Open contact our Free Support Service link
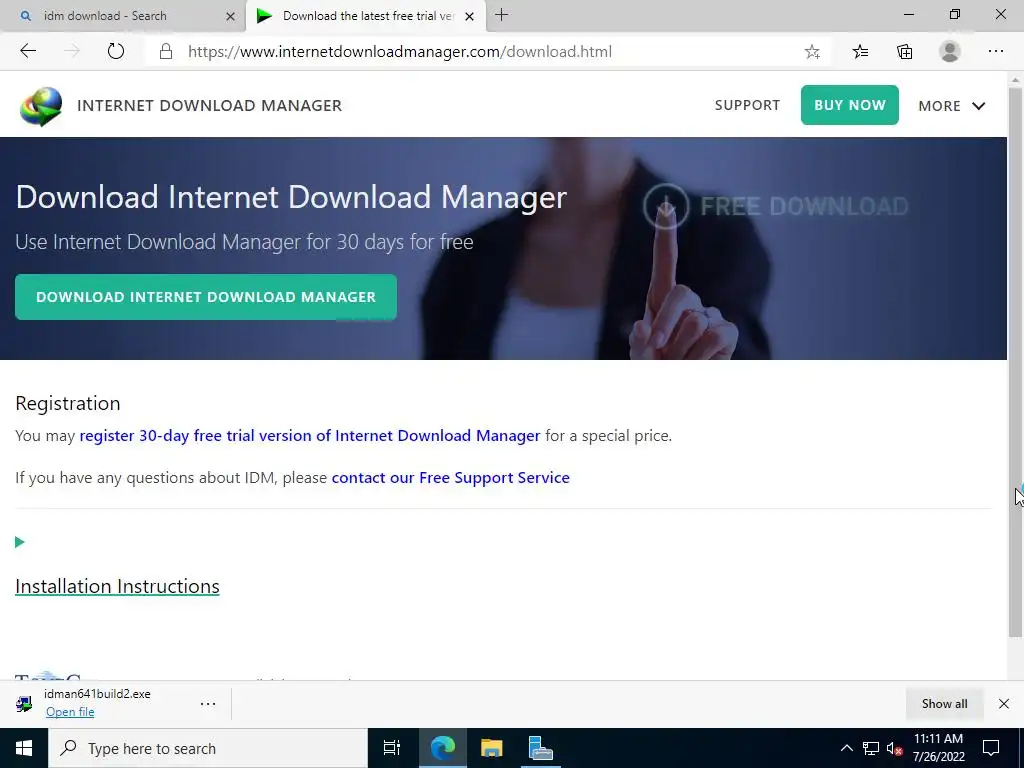This screenshot has width=1024, height=768. 451,478
